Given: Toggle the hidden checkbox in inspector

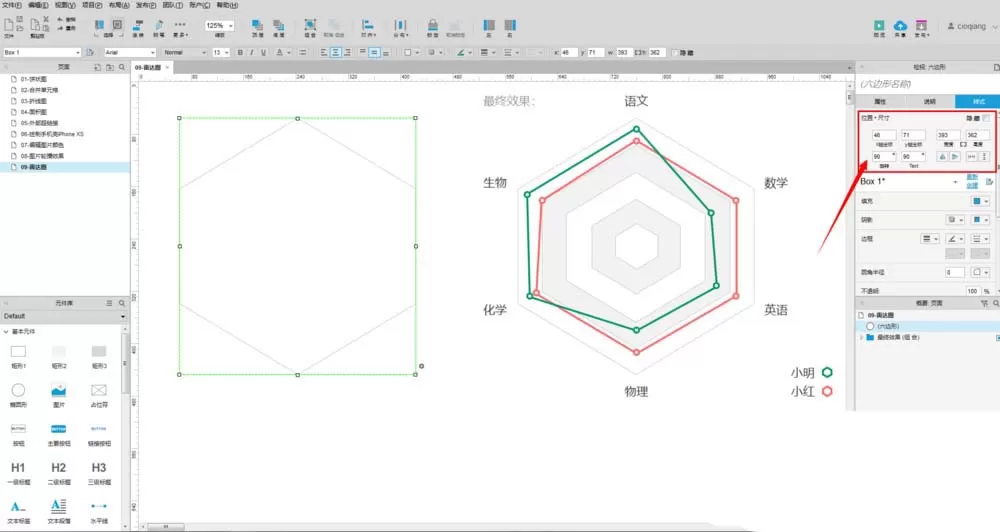Looking at the screenshot, I should (986, 118).
